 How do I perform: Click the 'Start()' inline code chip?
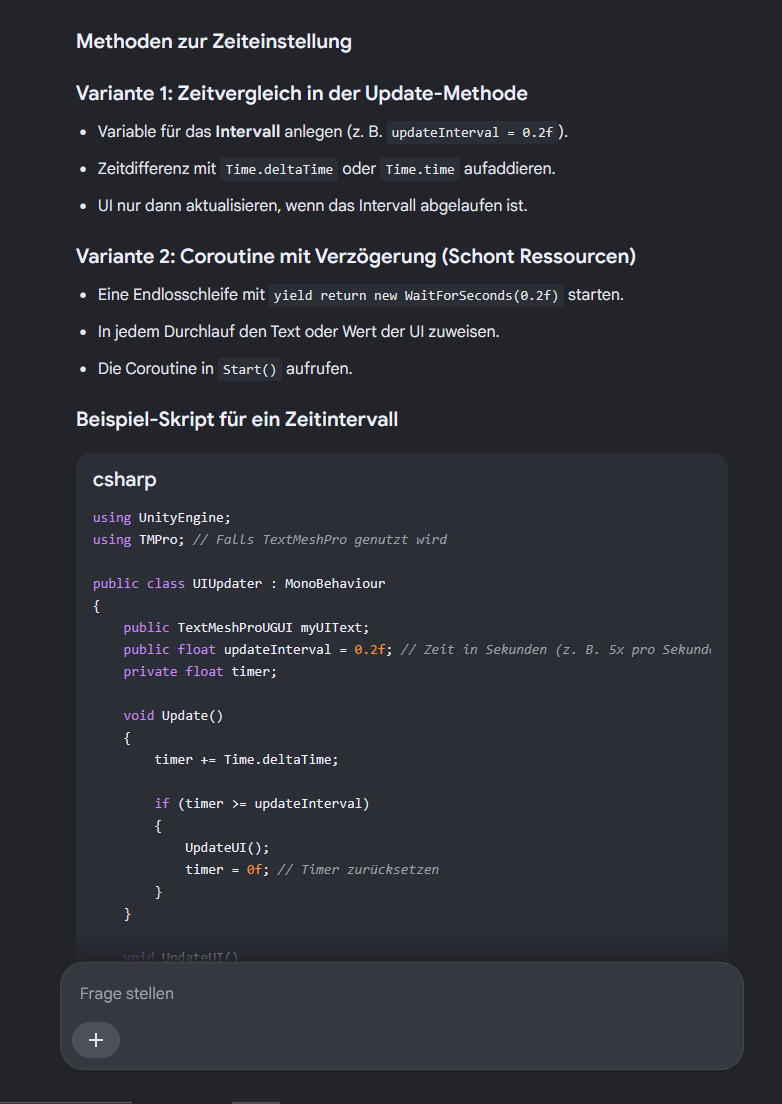pyautogui.click(x=250, y=369)
